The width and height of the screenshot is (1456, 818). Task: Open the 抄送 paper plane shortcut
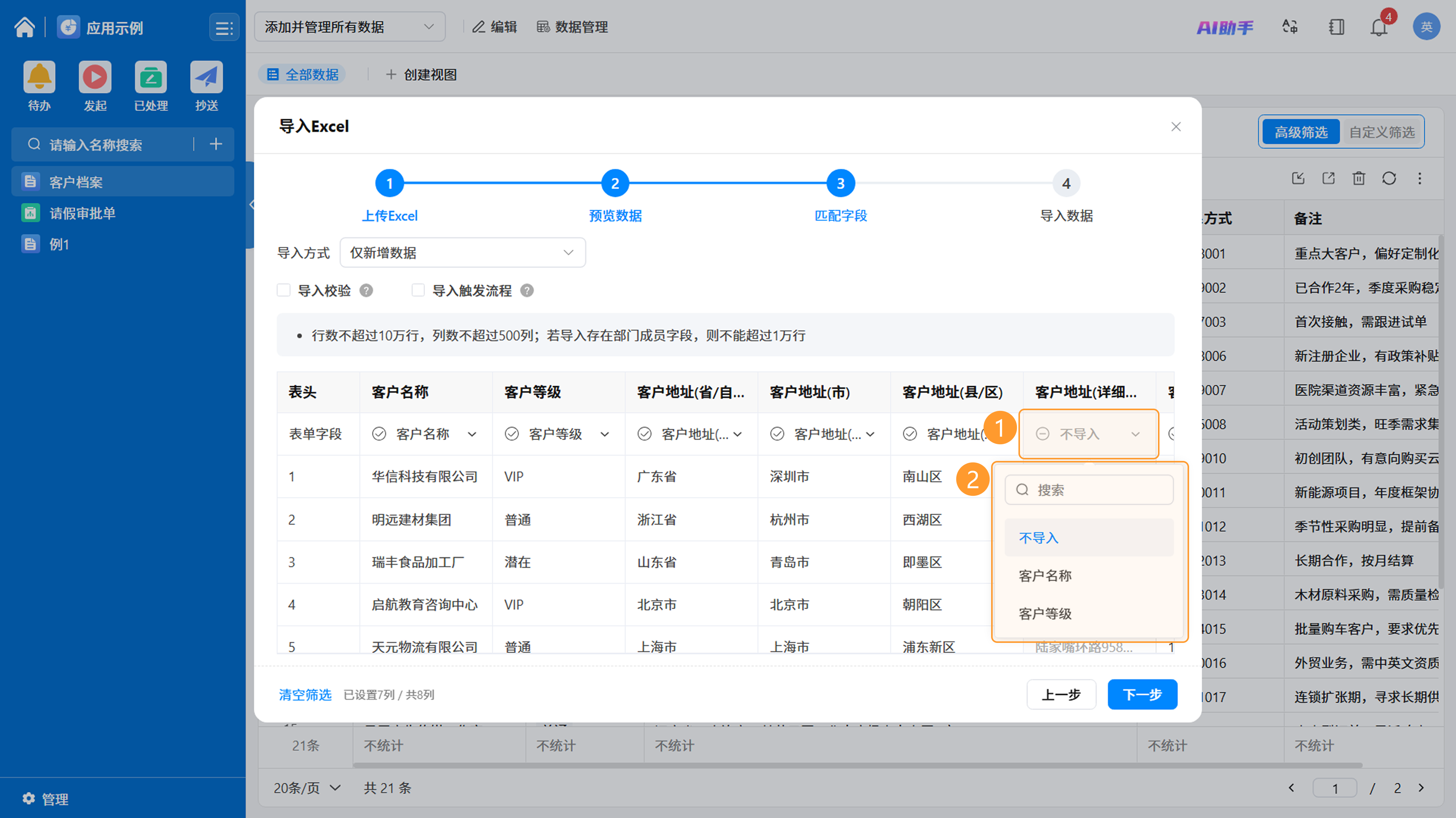click(x=206, y=77)
